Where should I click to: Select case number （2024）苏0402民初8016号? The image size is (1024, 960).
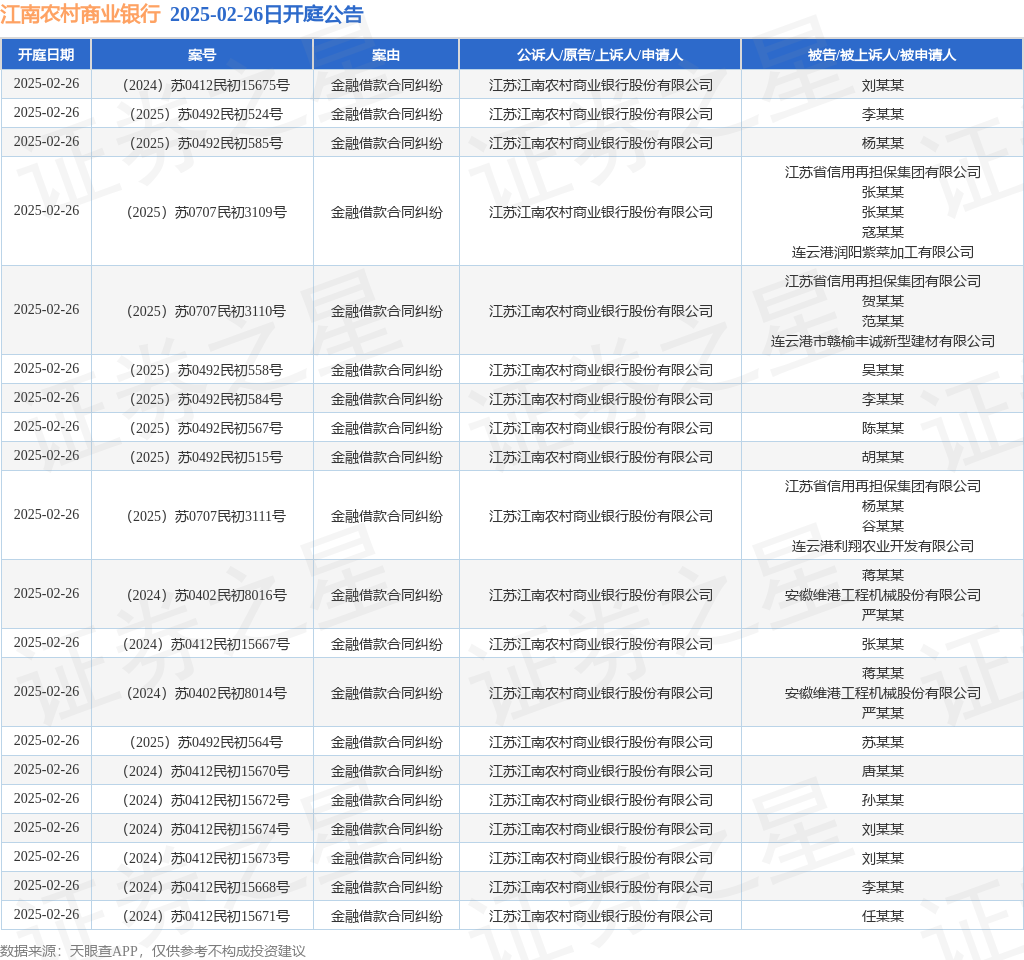(202, 595)
